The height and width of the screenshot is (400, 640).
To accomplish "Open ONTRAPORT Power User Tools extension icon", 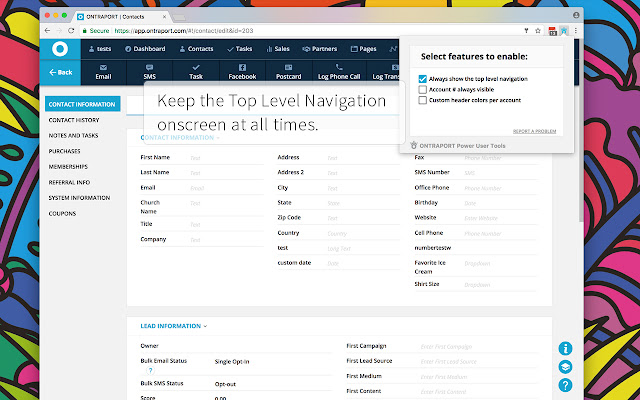I will (564, 31).
